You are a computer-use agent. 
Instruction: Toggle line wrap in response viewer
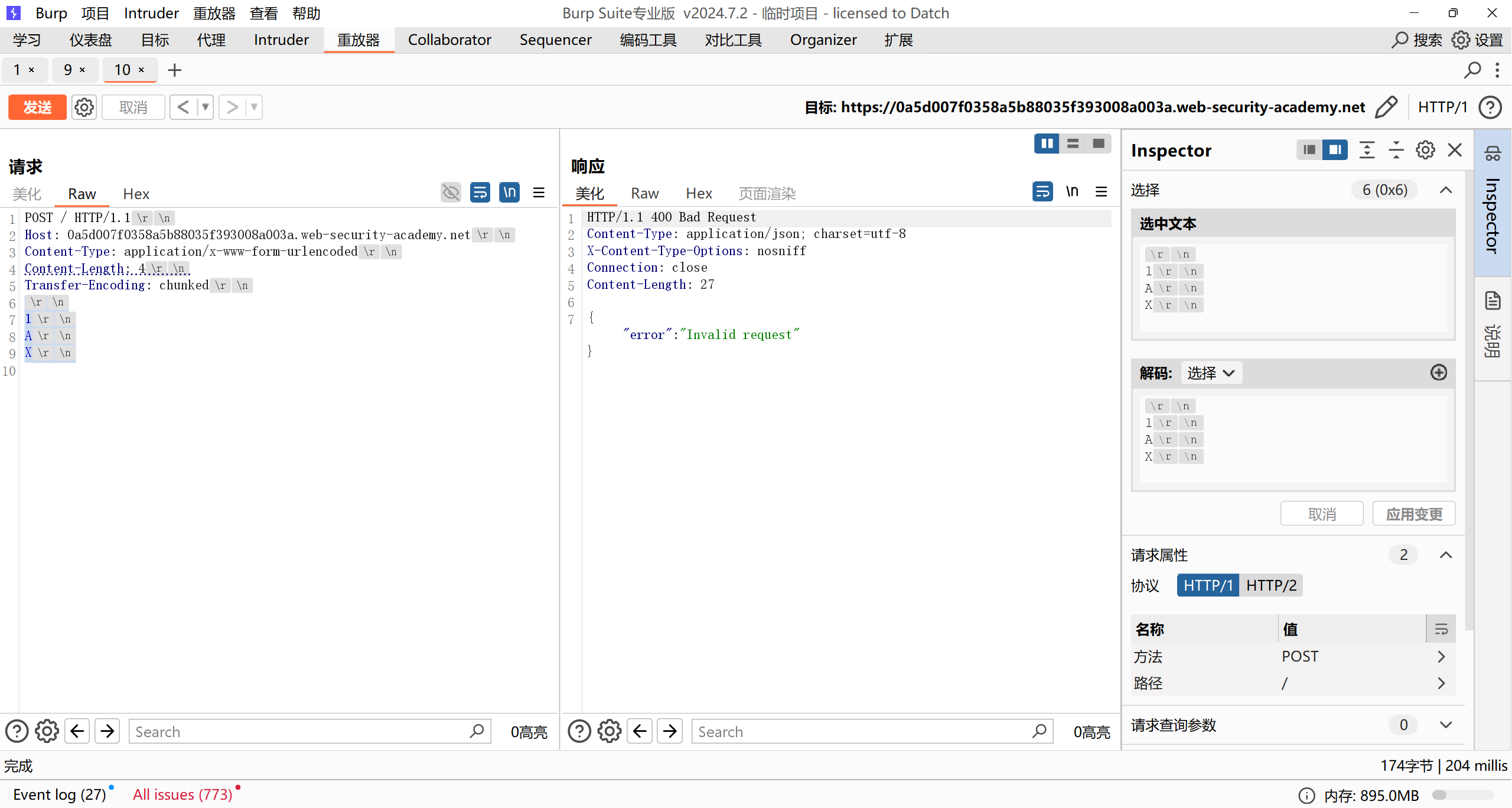pyautogui.click(x=1042, y=191)
